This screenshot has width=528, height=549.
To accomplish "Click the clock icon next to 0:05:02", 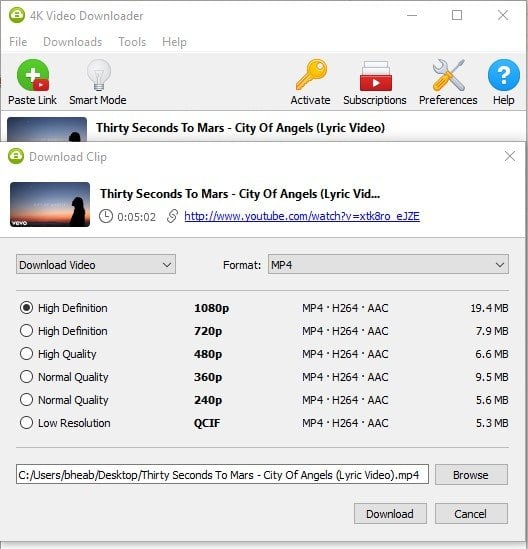I will [x=106, y=216].
